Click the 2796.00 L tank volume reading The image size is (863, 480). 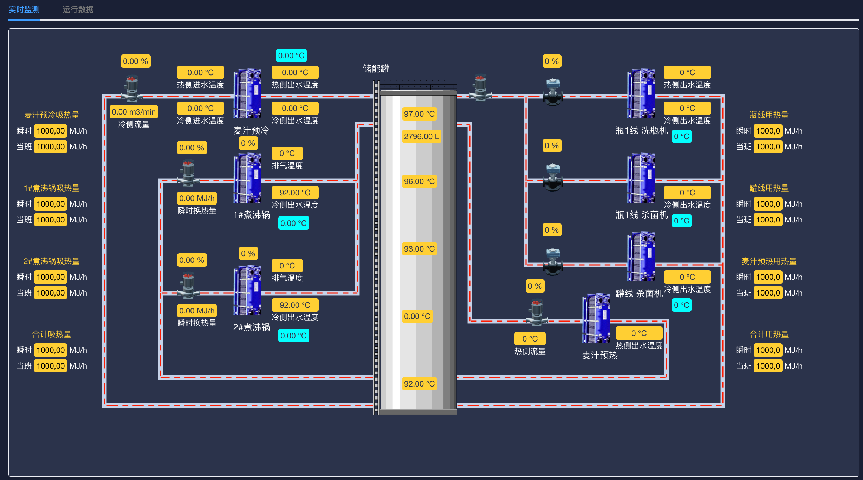click(x=421, y=136)
